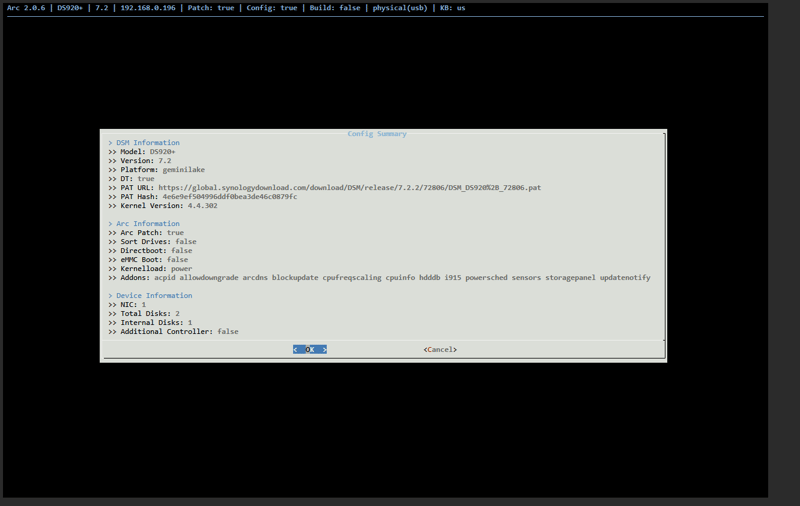Click the eMMC Boot false setting
This screenshot has height=506, width=800.
click(177, 260)
